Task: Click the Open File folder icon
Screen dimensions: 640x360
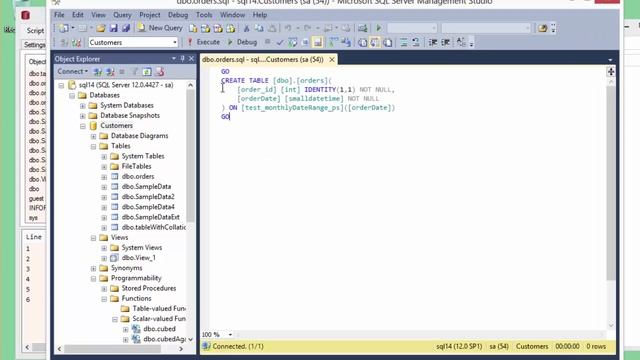Action: pos(100,28)
